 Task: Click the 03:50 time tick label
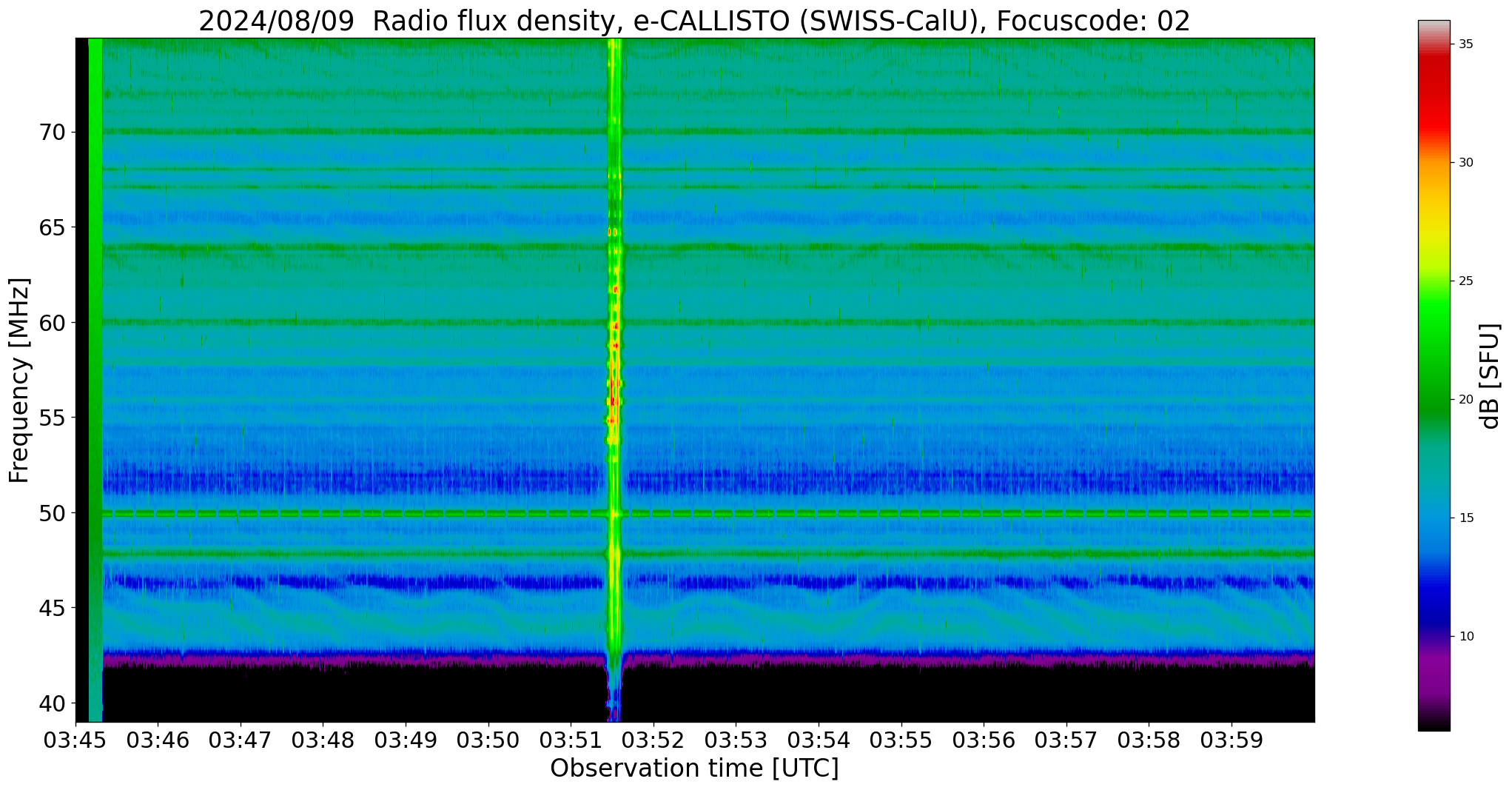point(488,740)
